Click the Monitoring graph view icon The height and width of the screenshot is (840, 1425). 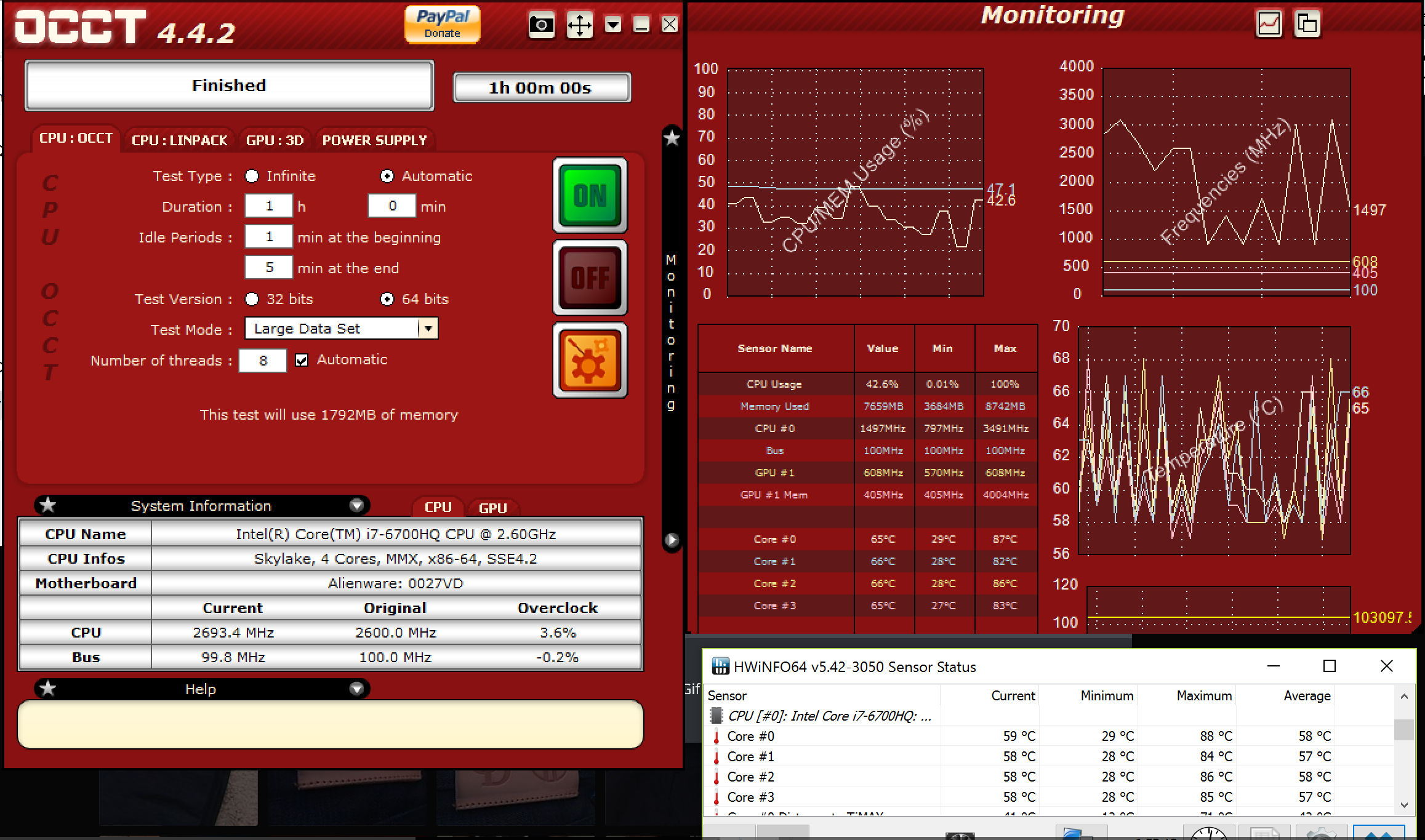1269,25
